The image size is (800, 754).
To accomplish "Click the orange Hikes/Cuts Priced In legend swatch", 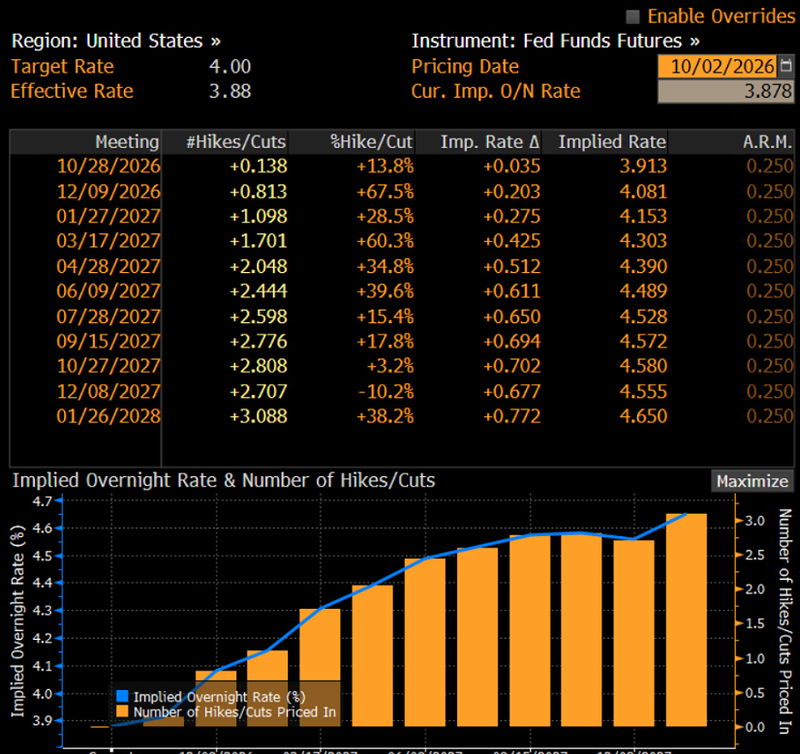I will tap(122, 711).
